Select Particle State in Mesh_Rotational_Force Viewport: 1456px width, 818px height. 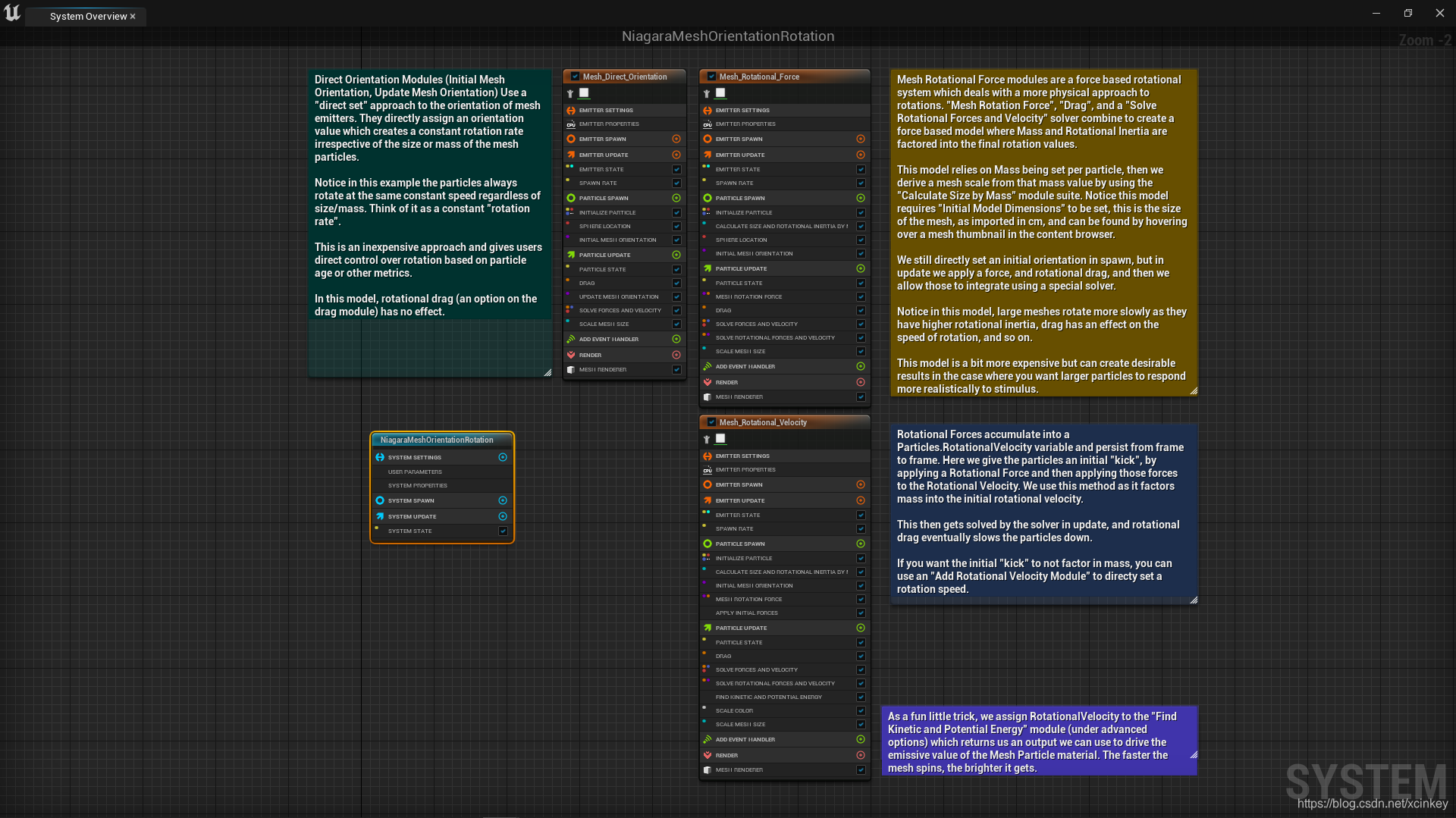click(x=785, y=284)
